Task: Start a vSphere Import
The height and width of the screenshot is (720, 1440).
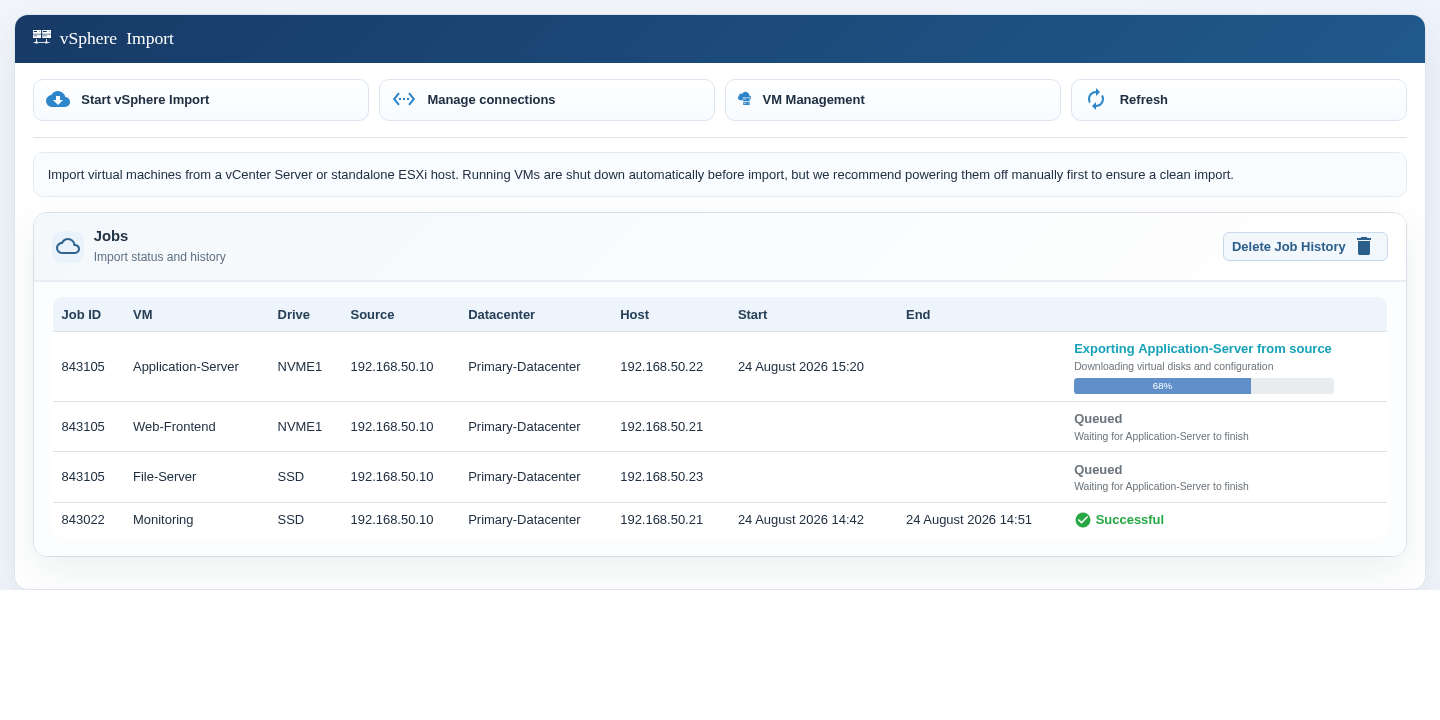Action: [x=201, y=100]
